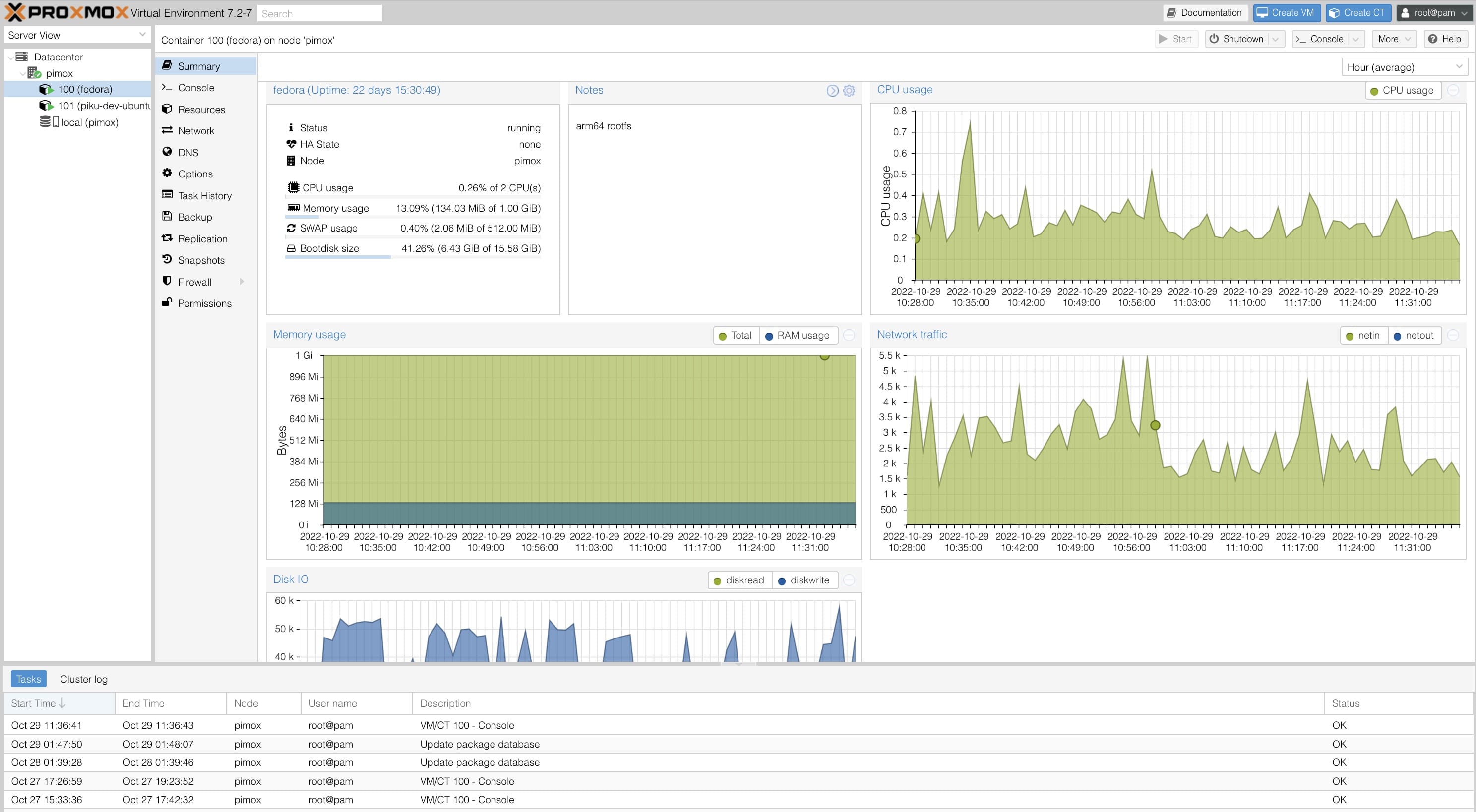
Task: Click the Memory usage chart undo-zoom icon
Action: click(x=849, y=335)
